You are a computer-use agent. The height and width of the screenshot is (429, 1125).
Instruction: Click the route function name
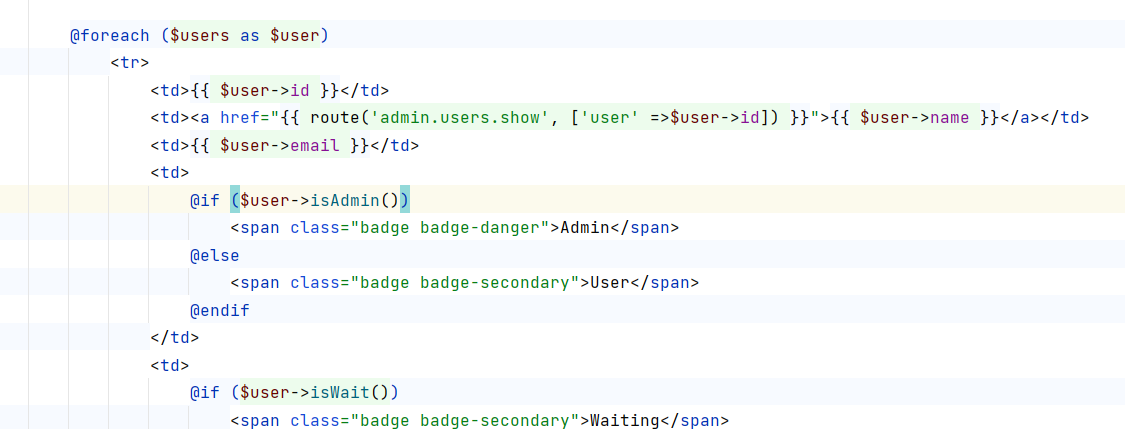(335, 118)
